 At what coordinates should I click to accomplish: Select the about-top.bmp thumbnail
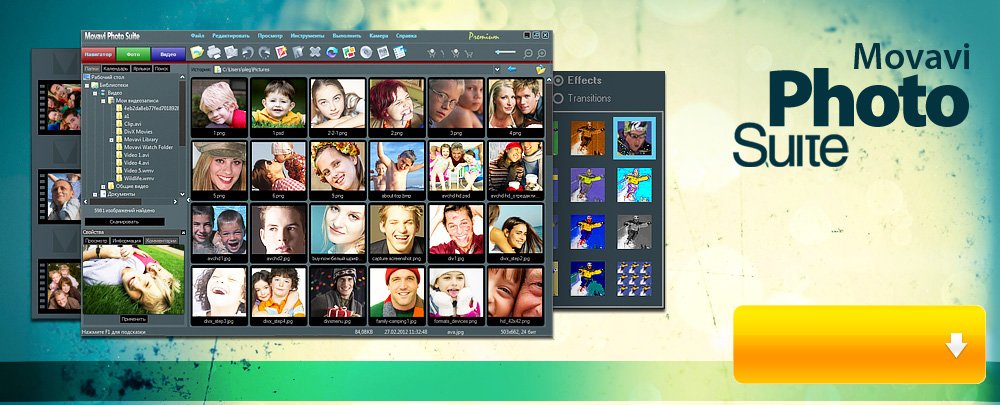point(397,169)
